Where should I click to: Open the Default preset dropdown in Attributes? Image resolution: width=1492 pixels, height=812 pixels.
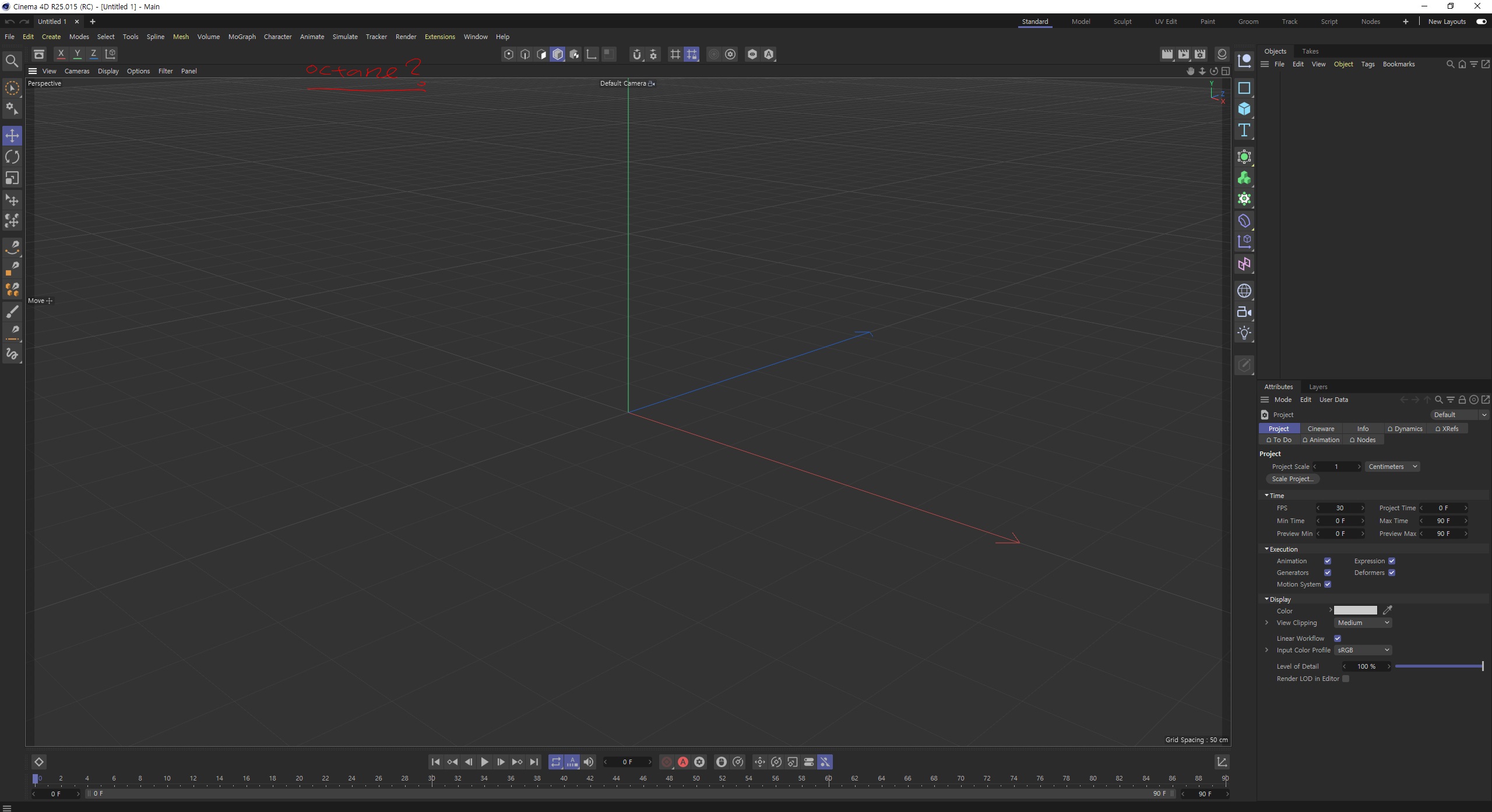click(1459, 415)
